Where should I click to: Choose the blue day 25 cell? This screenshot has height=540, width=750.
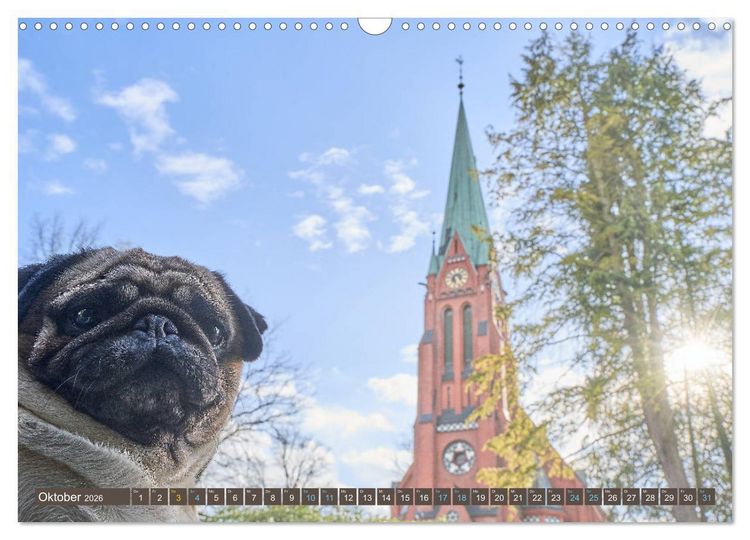(x=594, y=497)
